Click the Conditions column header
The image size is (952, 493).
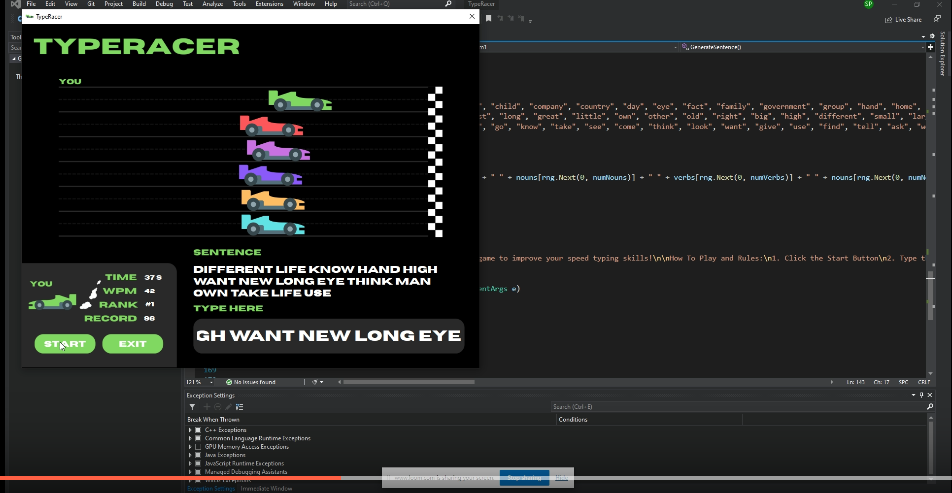[573, 420]
